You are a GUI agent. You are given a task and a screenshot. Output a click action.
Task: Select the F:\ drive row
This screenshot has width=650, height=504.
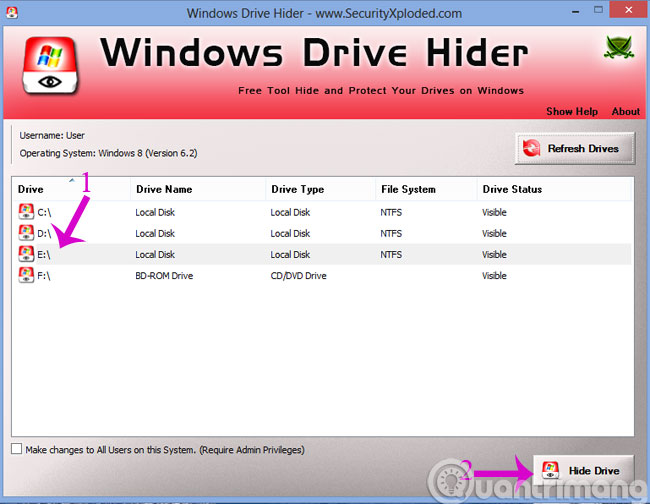click(322, 276)
